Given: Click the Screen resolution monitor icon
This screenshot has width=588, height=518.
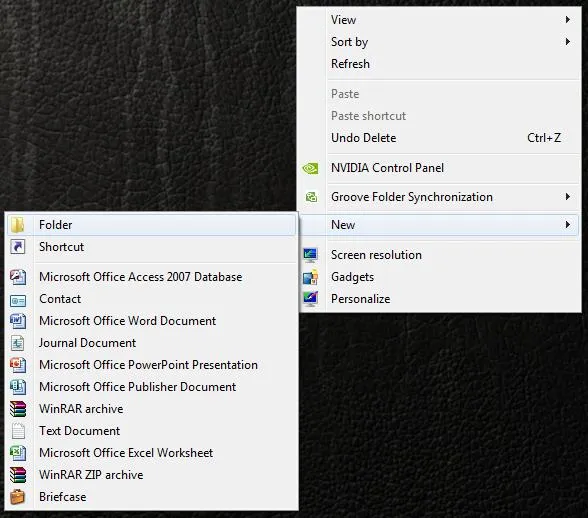Looking at the screenshot, I should 310,255.
